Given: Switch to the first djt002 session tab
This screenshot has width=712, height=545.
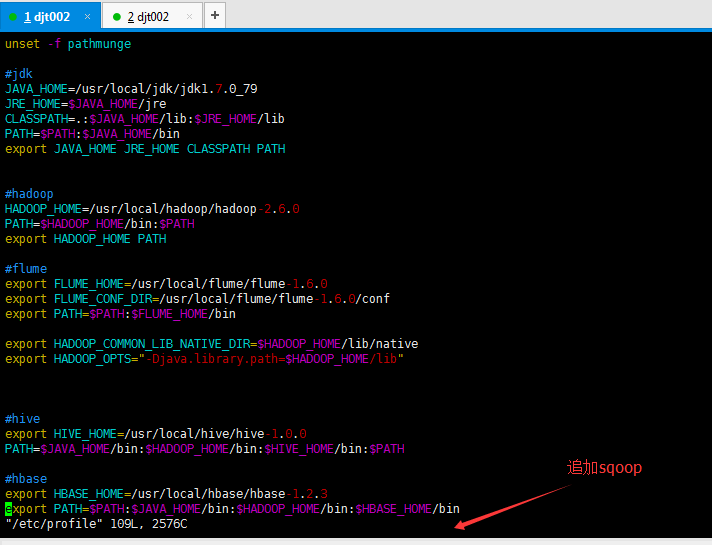Looking at the screenshot, I should tap(50, 16).
